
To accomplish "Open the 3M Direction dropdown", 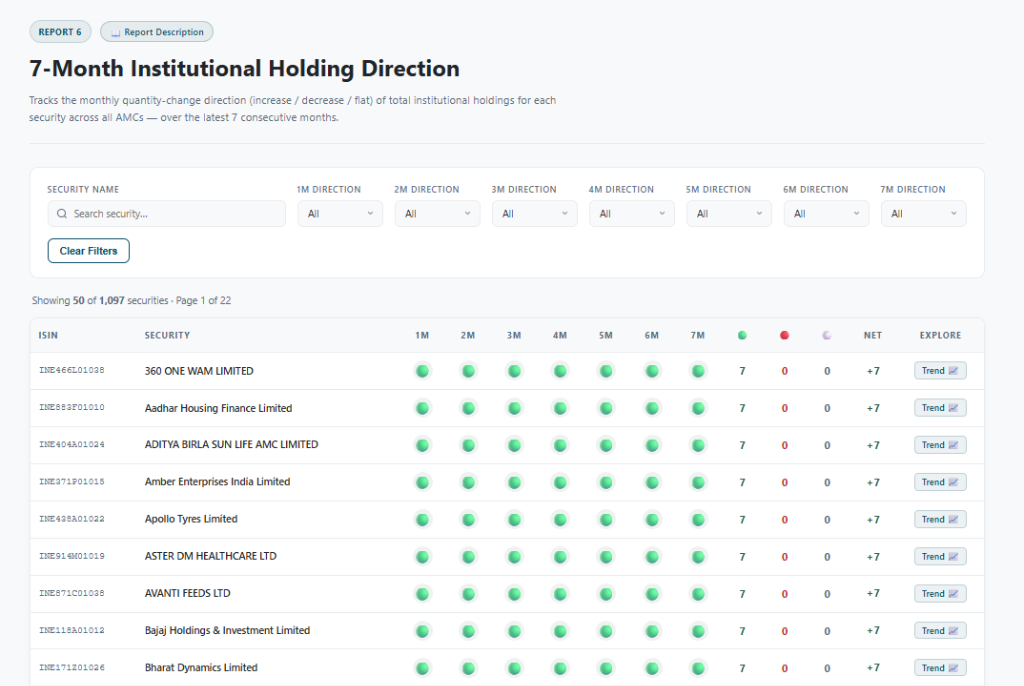I will pos(535,214).
